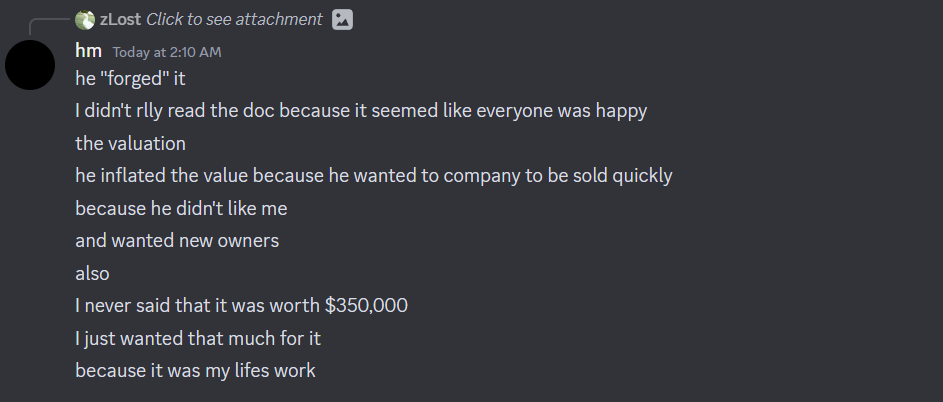The height and width of the screenshot is (402, 943).
Task: Click the message "the valuation"
Action: tap(131, 143)
